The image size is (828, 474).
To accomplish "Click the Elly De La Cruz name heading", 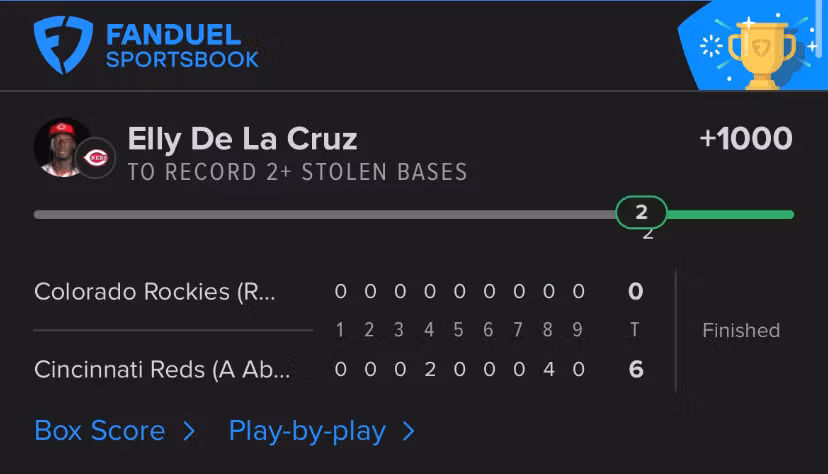I will tap(242, 139).
